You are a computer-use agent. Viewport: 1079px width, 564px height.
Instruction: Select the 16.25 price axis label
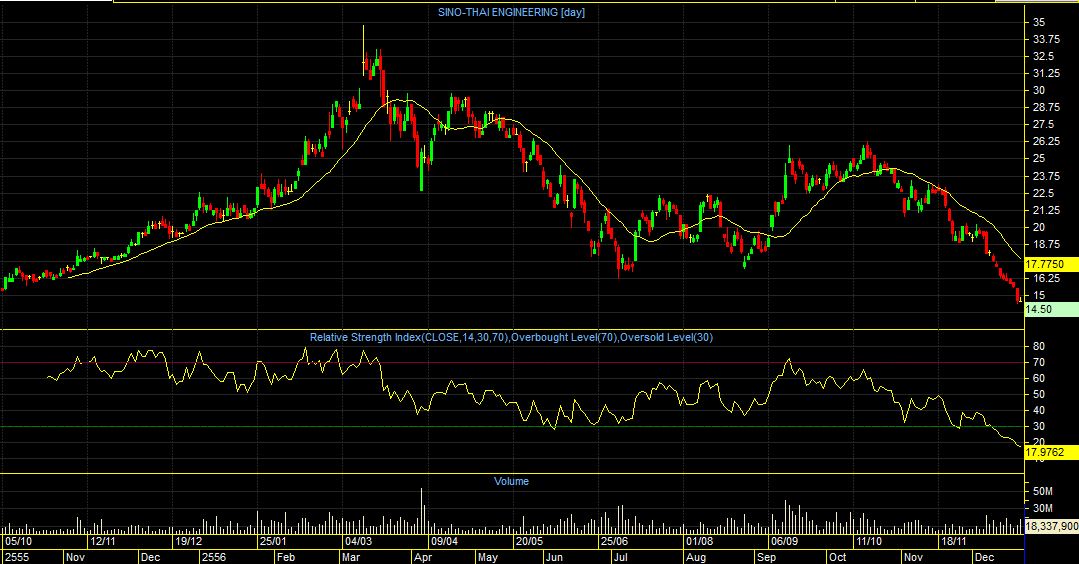[1045, 279]
